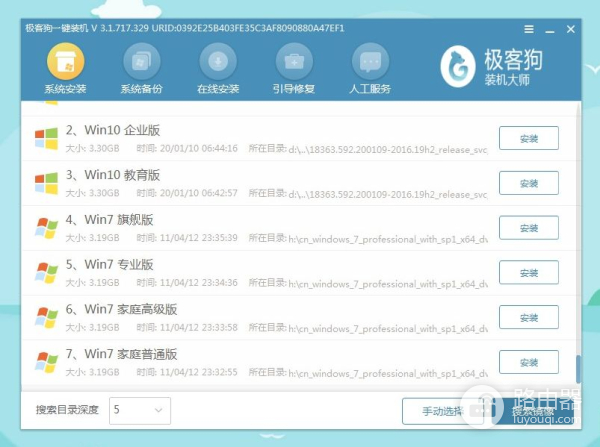The width and height of the screenshot is (600, 447).
Task: Select the 在线安装 tab label
Action: pos(218,89)
